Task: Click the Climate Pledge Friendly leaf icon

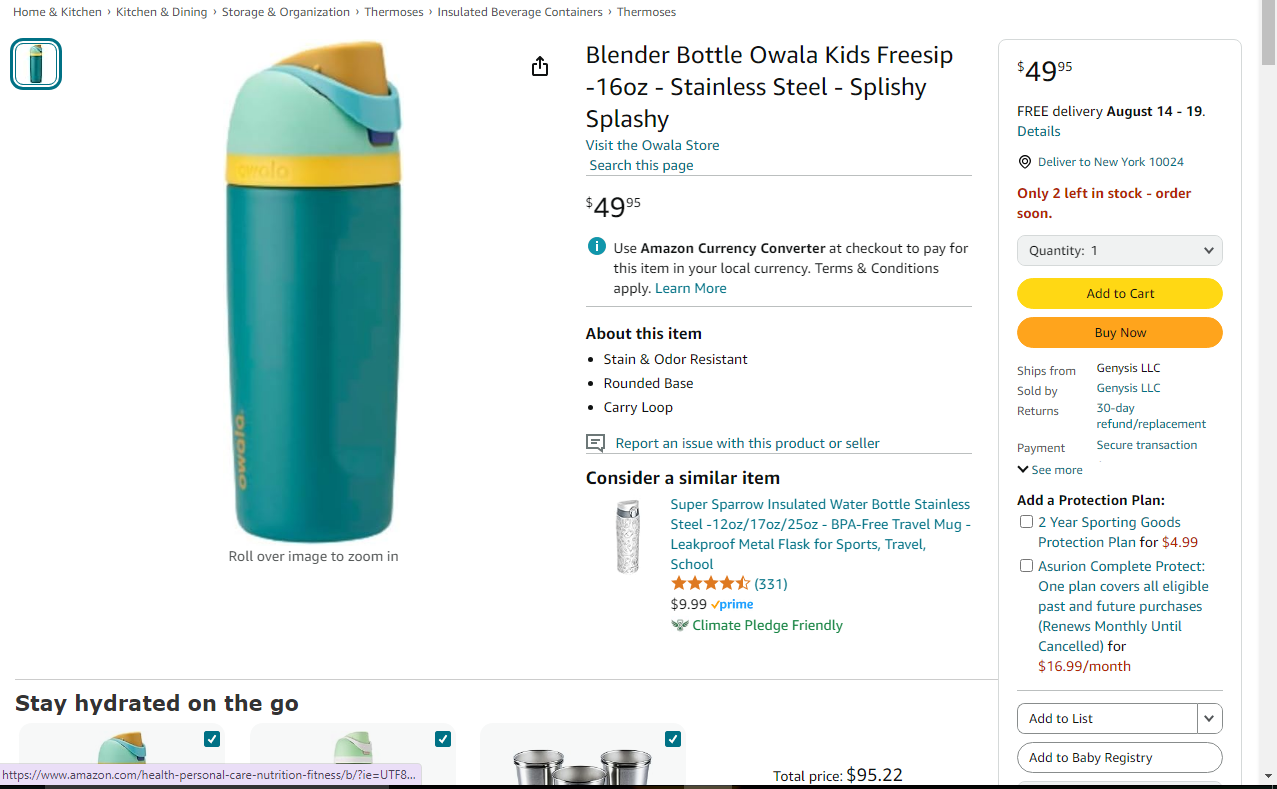Action: (x=681, y=626)
